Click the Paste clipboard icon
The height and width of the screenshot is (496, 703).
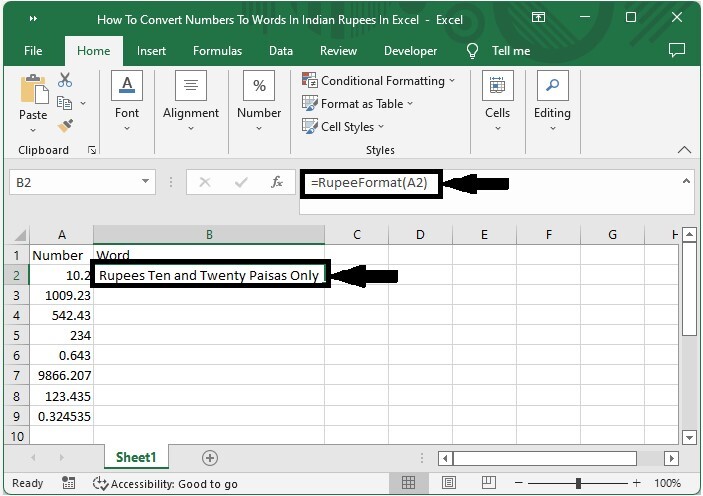point(34,89)
